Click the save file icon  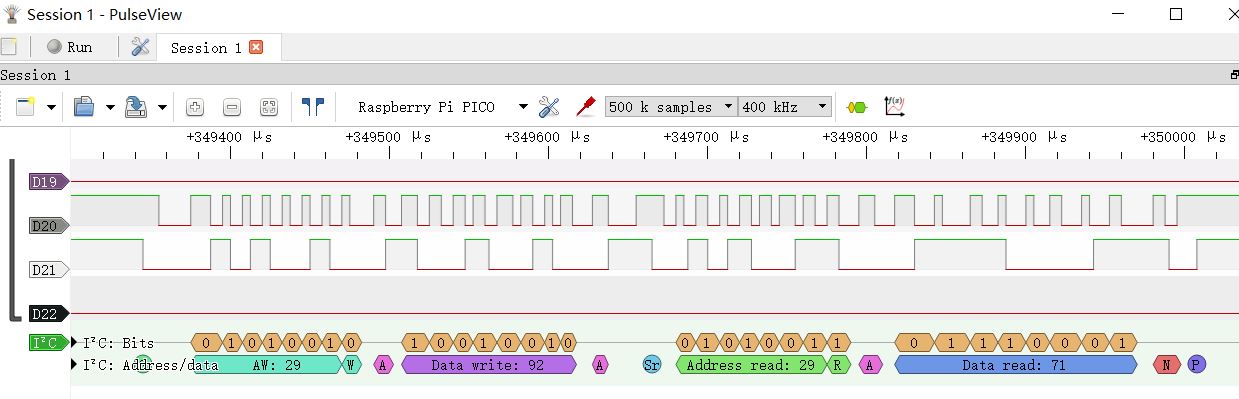point(137,106)
